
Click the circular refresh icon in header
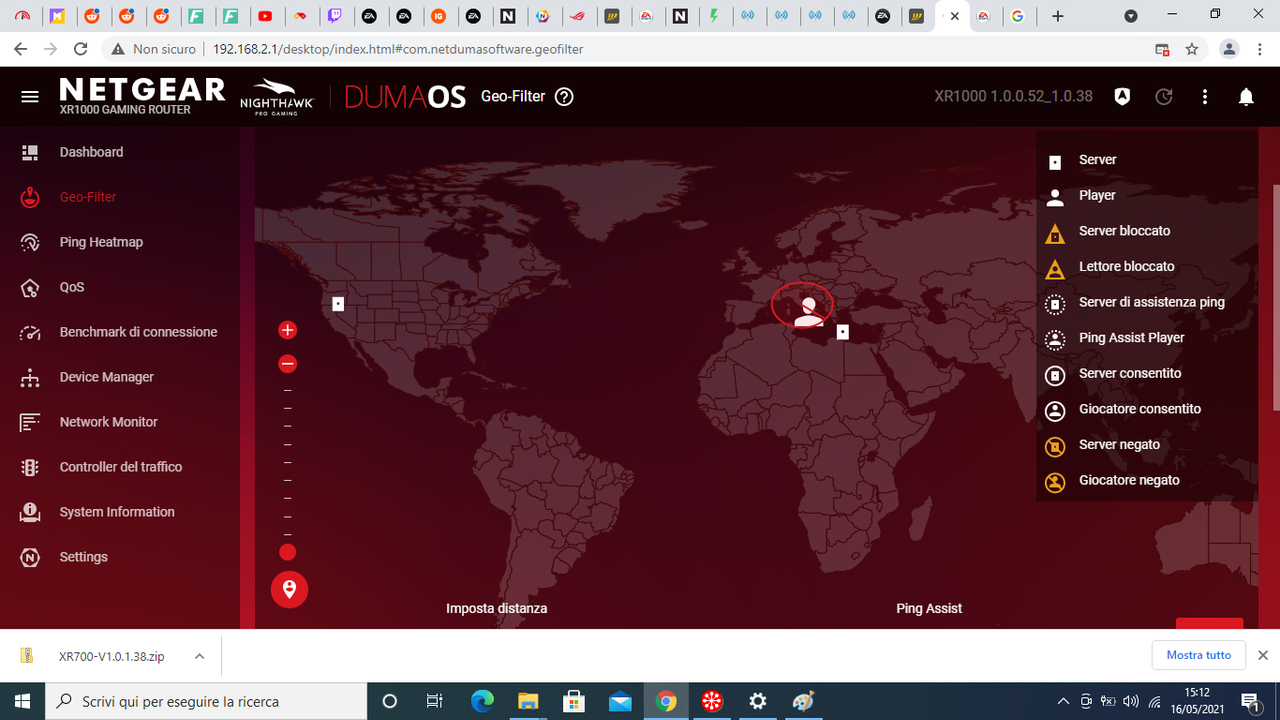pos(1164,97)
